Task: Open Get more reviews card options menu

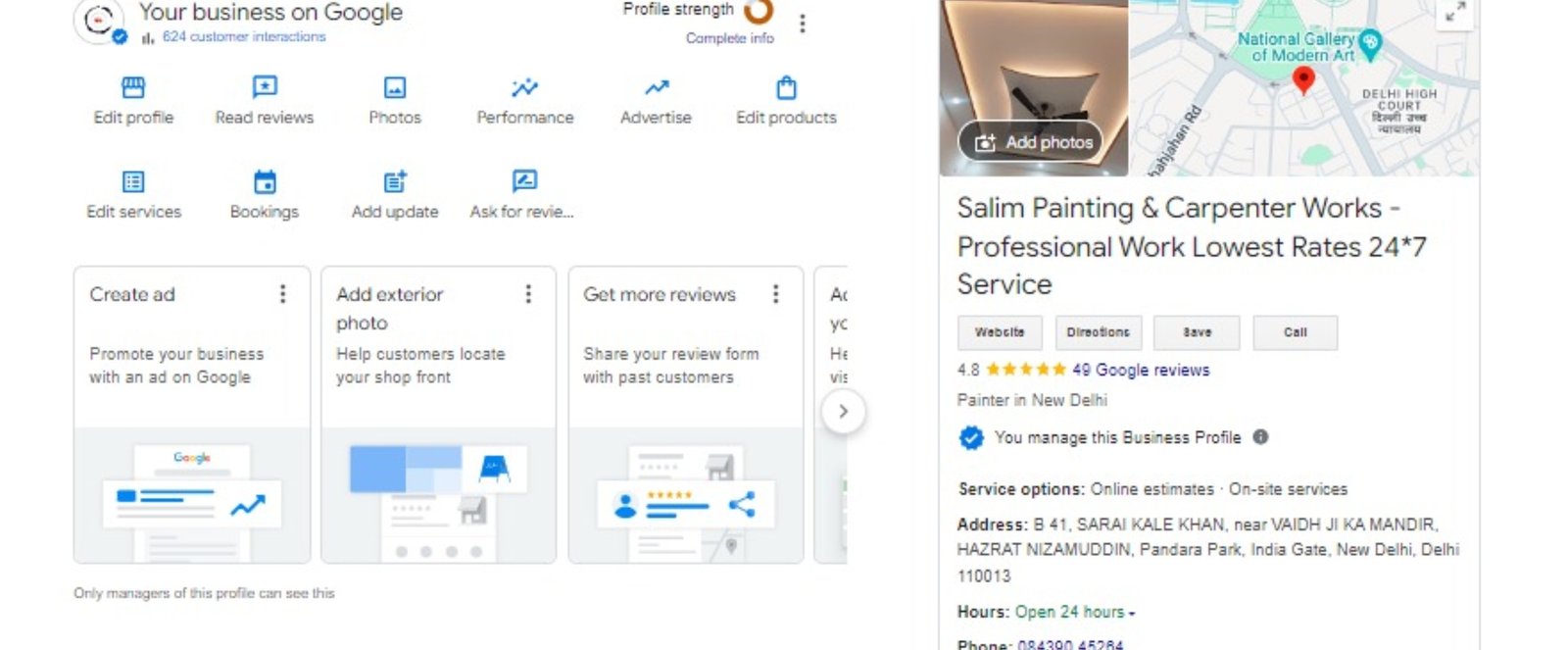Action: click(775, 294)
